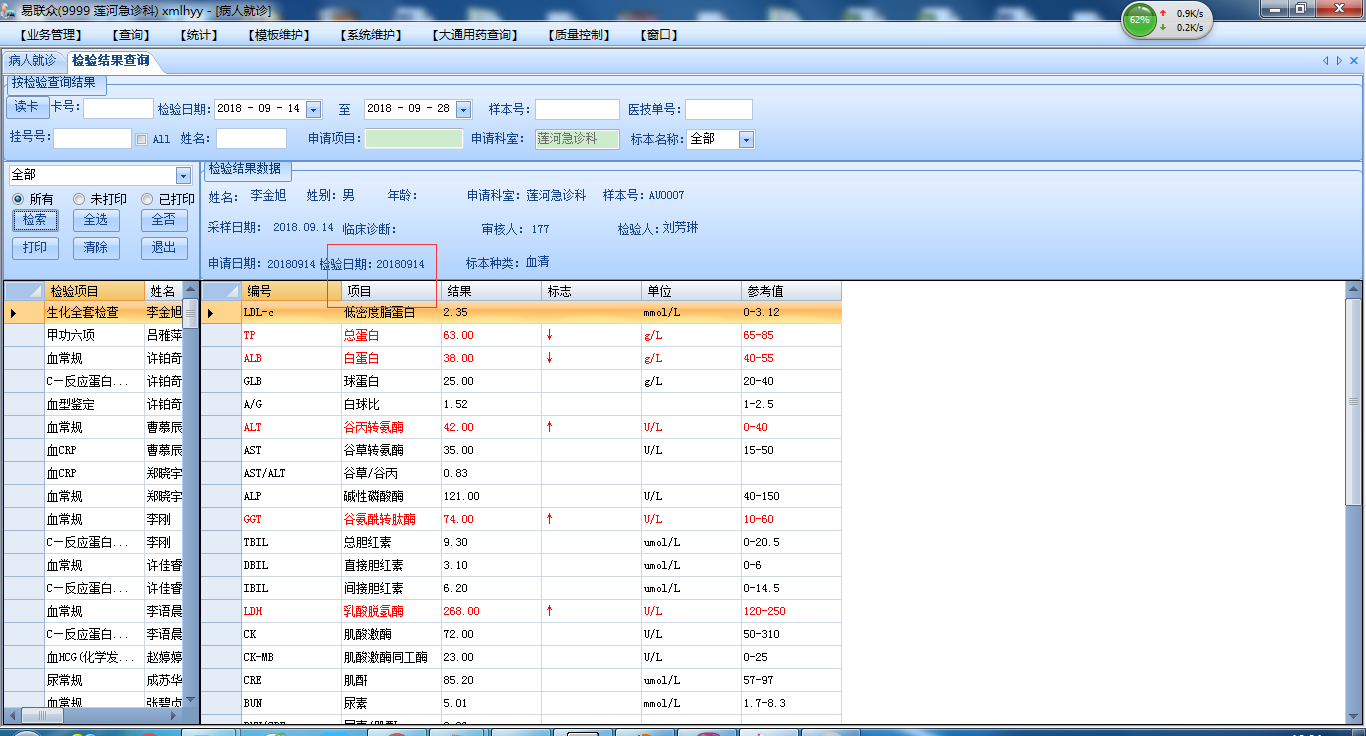The width and height of the screenshot is (1366, 736).
Task: Click the 检索 search button
Action: click(x=35, y=220)
